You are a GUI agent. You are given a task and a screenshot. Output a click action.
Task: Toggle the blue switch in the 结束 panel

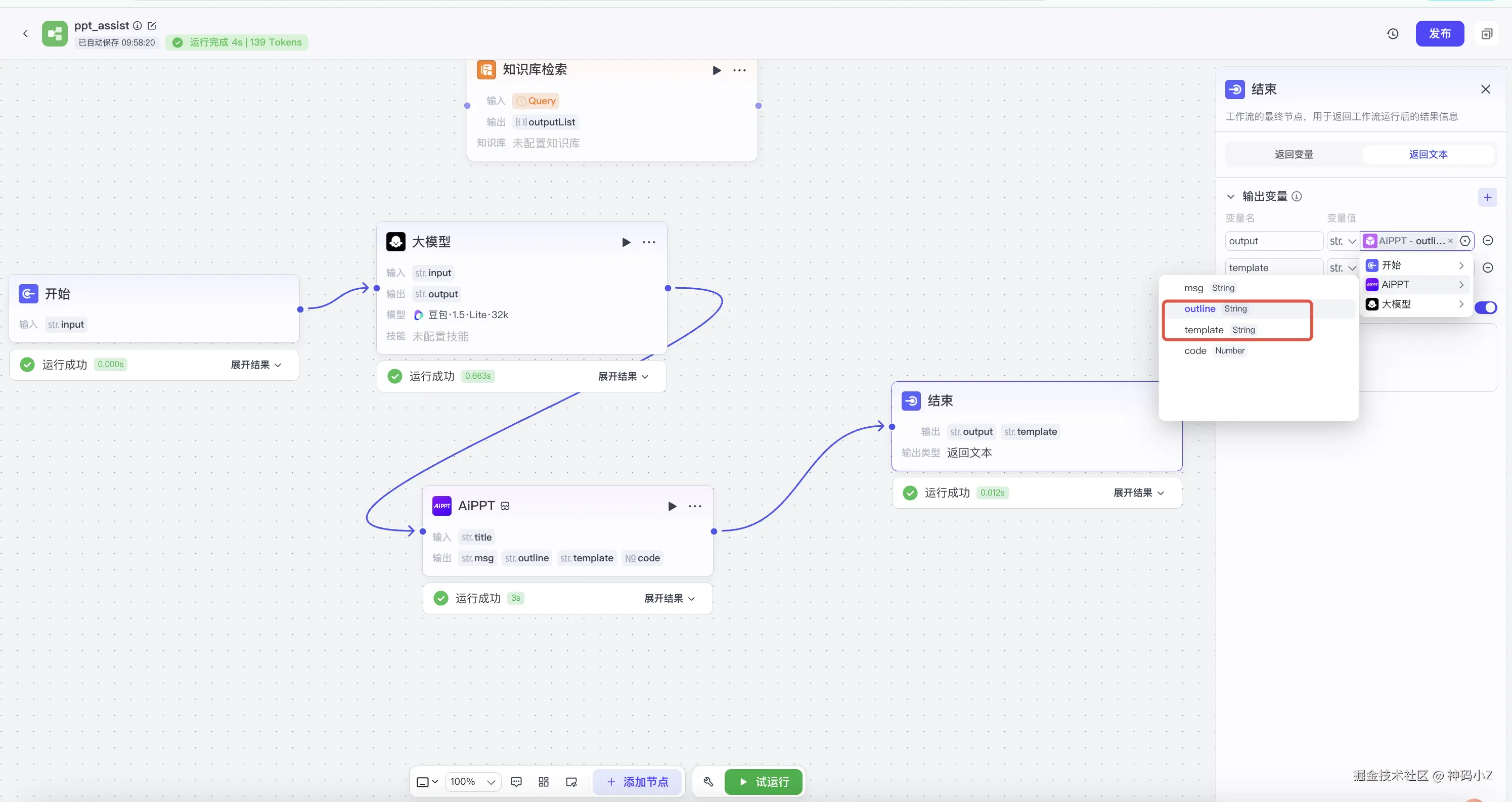[1486, 307]
